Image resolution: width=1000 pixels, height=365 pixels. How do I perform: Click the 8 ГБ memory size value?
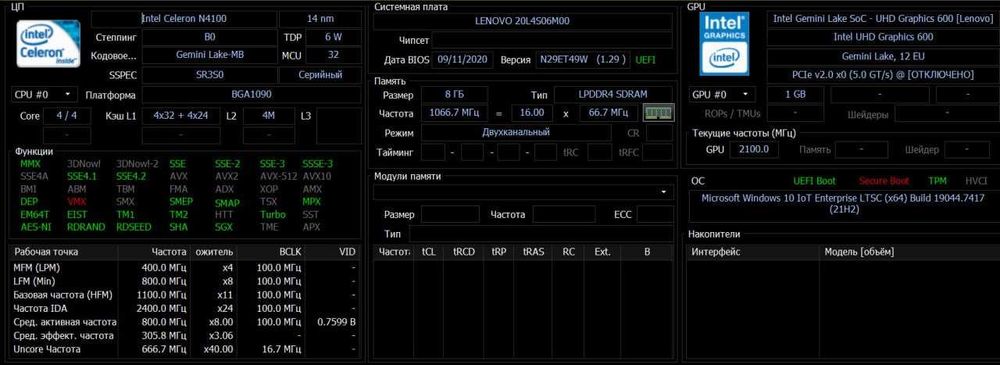455,95
